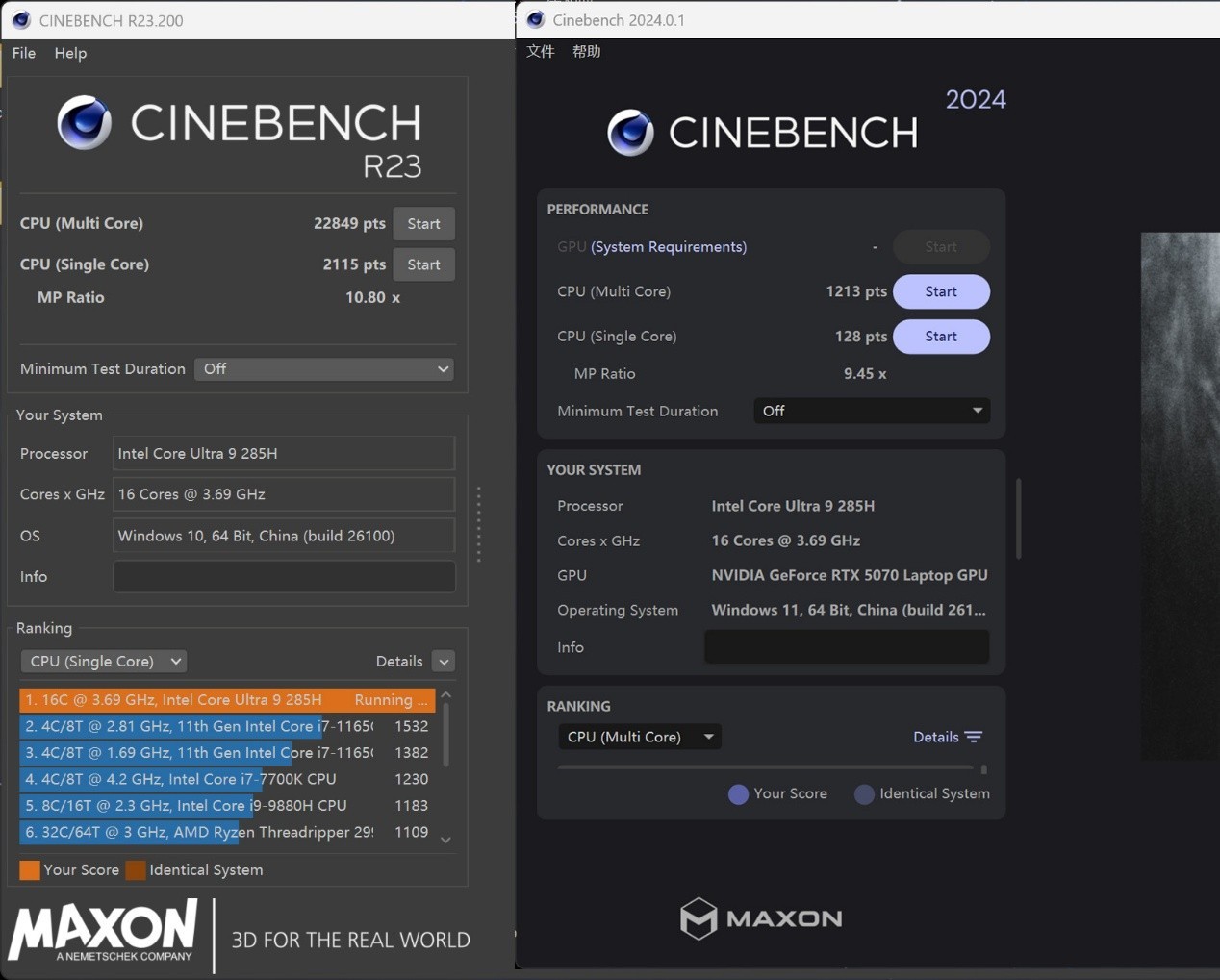
Task: Open the File menu in Cinebench R23
Action: pyautogui.click(x=24, y=53)
